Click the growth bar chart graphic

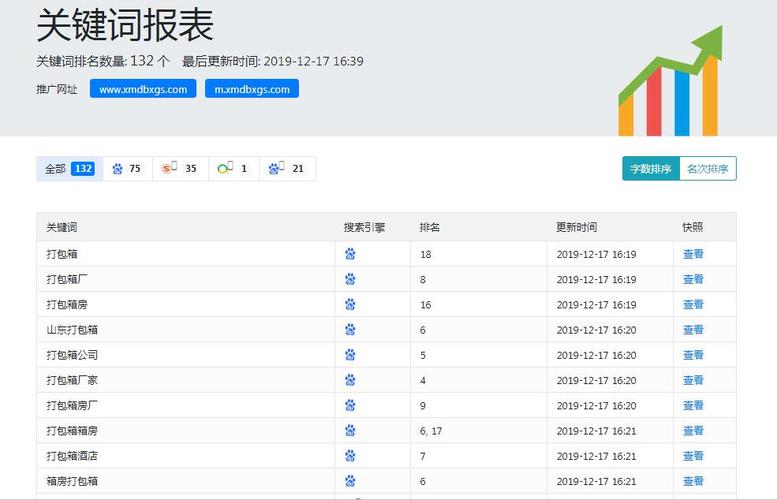click(670, 81)
